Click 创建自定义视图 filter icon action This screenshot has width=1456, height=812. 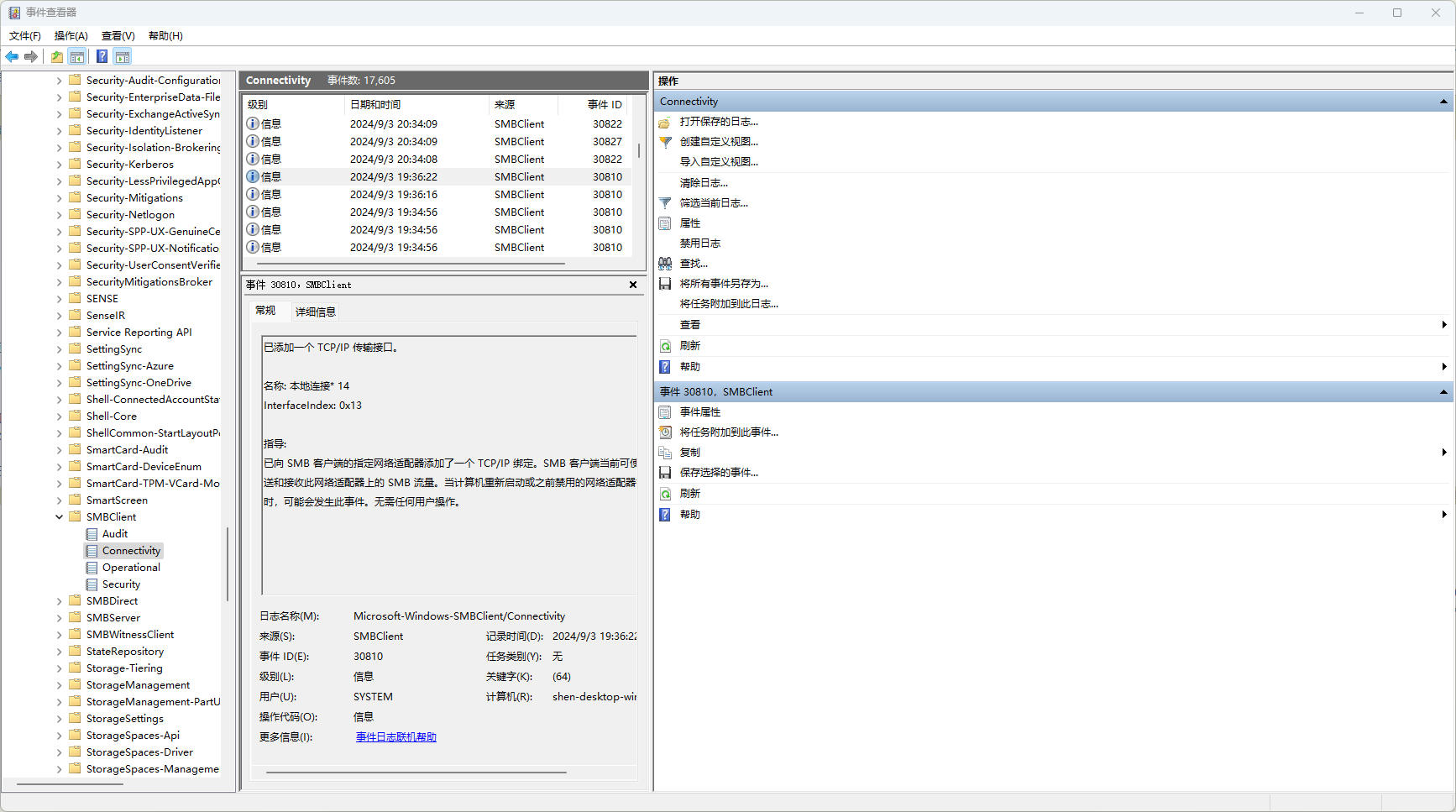pos(665,142)
